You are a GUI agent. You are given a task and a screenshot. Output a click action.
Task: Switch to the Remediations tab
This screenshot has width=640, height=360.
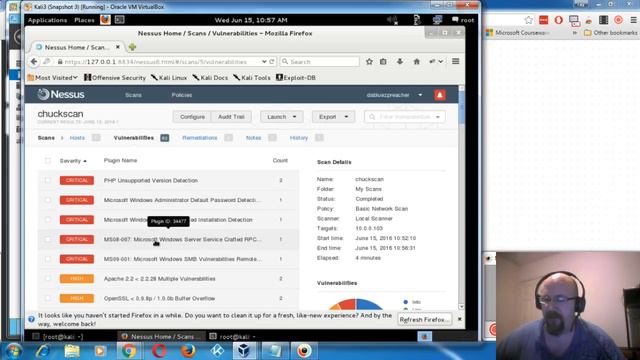pos(200,138)
